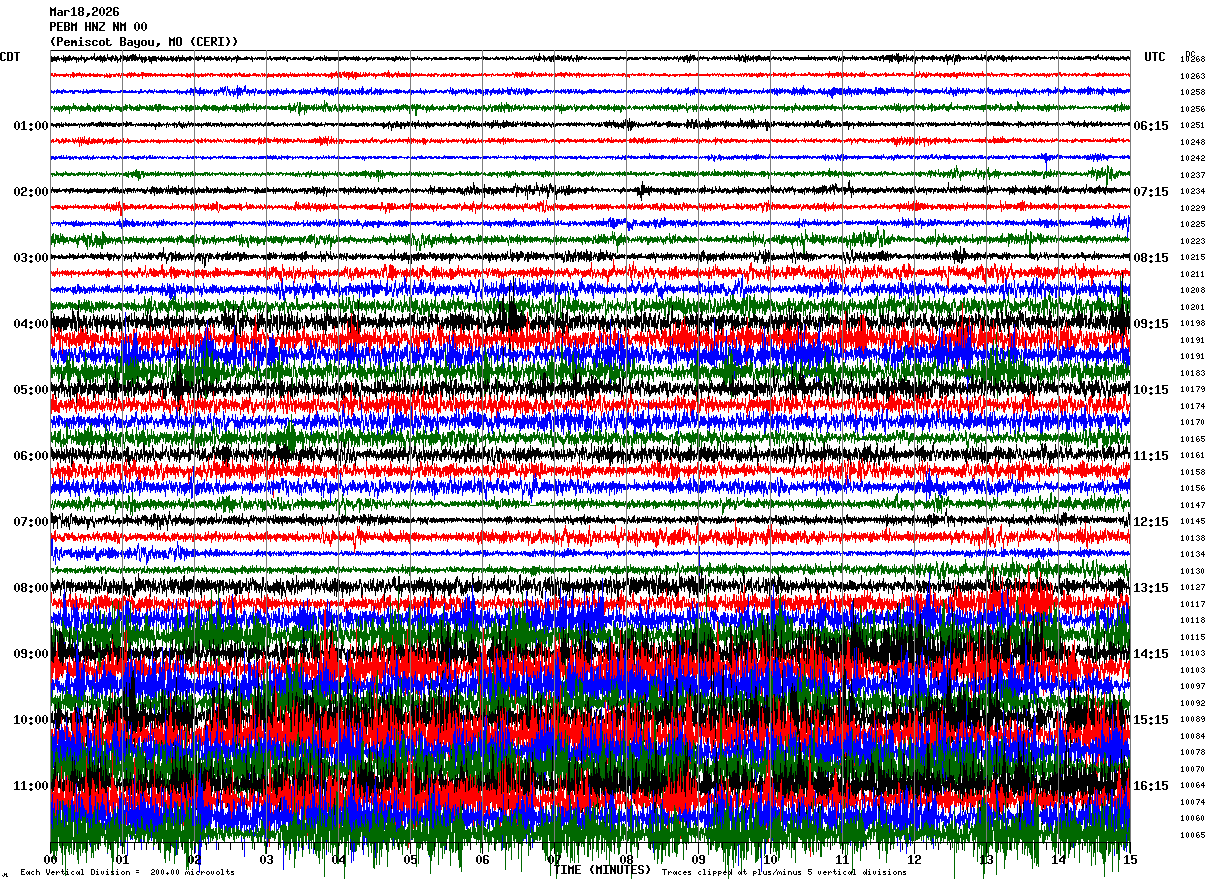This screenshot has width=1210, height=886.
Task: Click the DC offset value 10263
Action: pos(1192,76)
